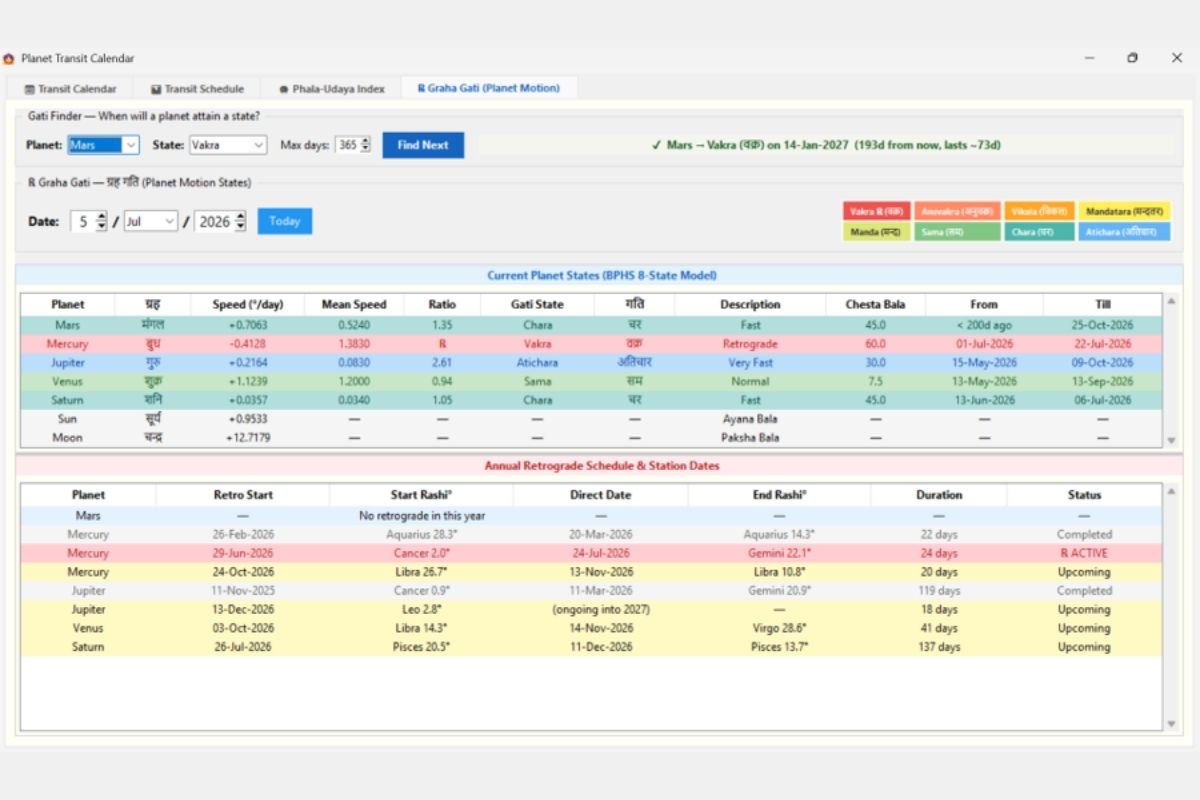This screenshot has width=1200, height=800.
Task: Open the Planet dropdown showing Mars
Action: pos(103,145)
